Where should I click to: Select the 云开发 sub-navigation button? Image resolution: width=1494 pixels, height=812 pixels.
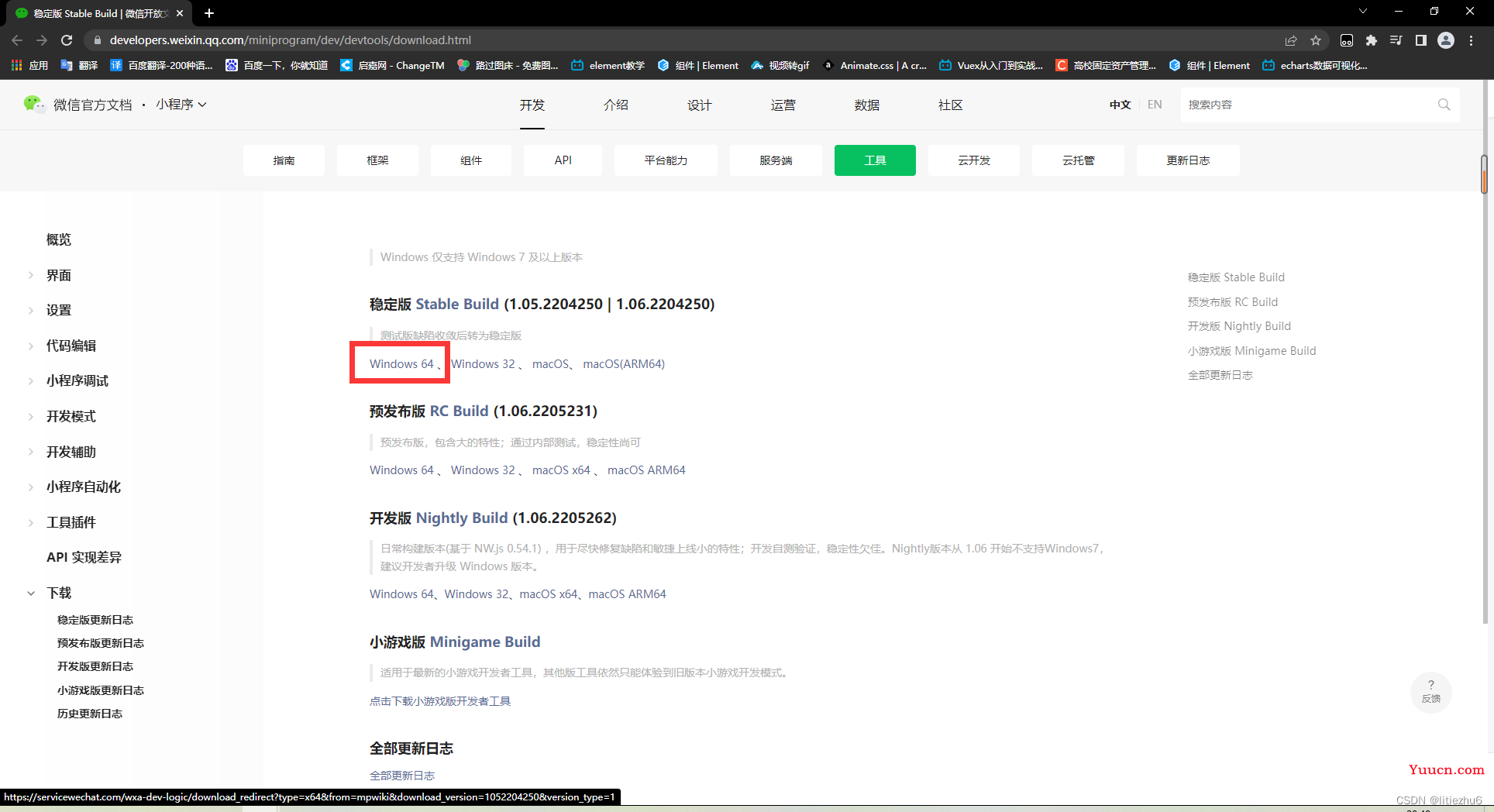974,160
